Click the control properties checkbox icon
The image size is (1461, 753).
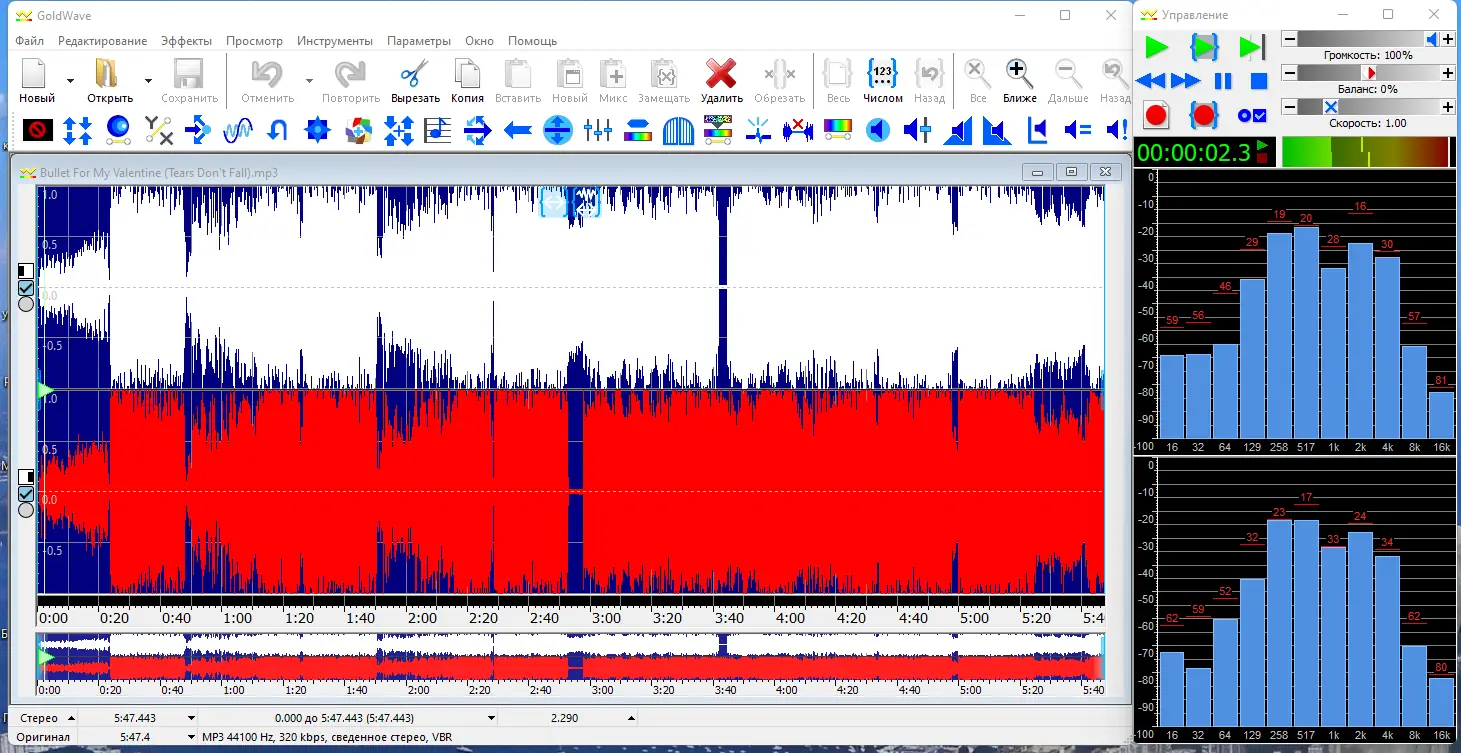pyautogui.click(x=1252, y=116)
